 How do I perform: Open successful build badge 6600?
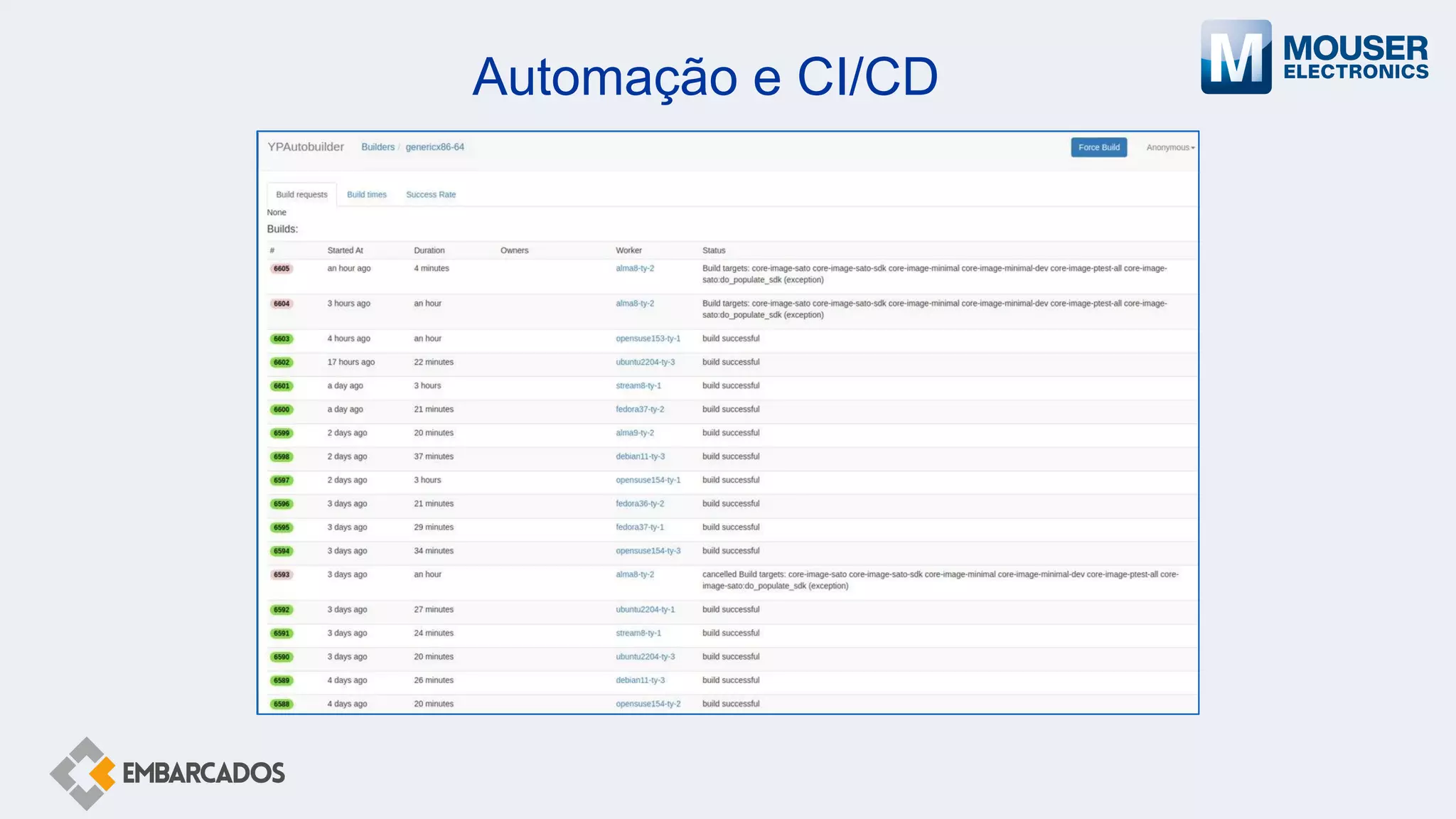(282, 409)
